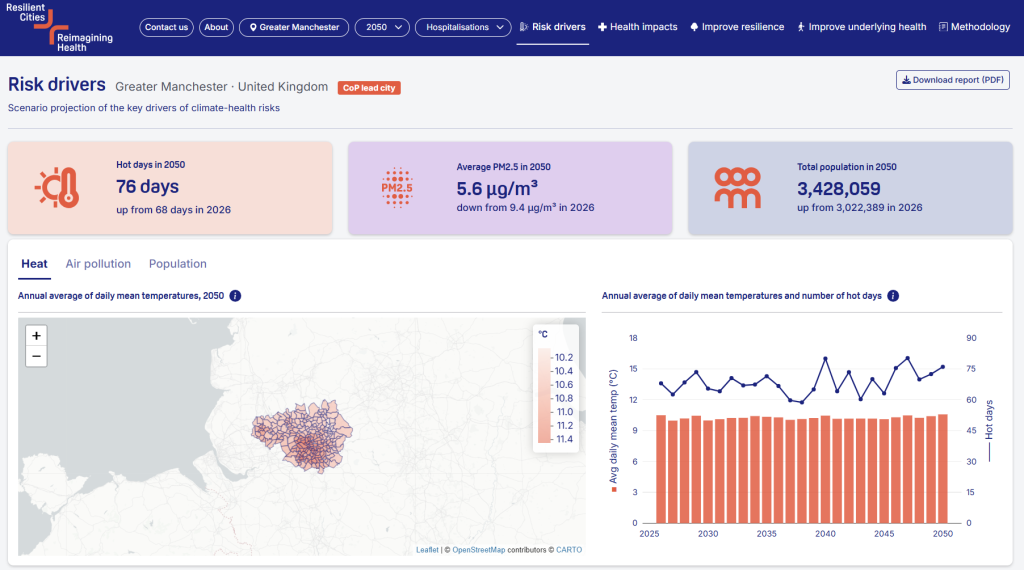Open Health impacts in navigation
The width and height of the screenshot is (1024, 570).
coord(637,27)
